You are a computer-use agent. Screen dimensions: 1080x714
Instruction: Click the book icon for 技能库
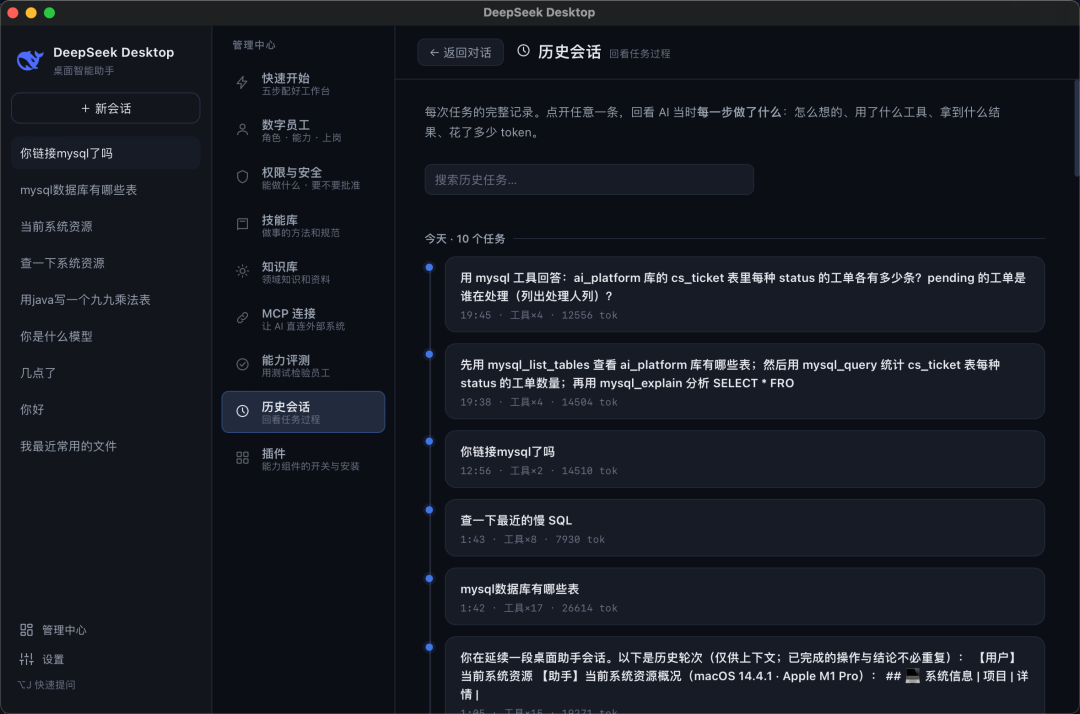tap(242, 224)
